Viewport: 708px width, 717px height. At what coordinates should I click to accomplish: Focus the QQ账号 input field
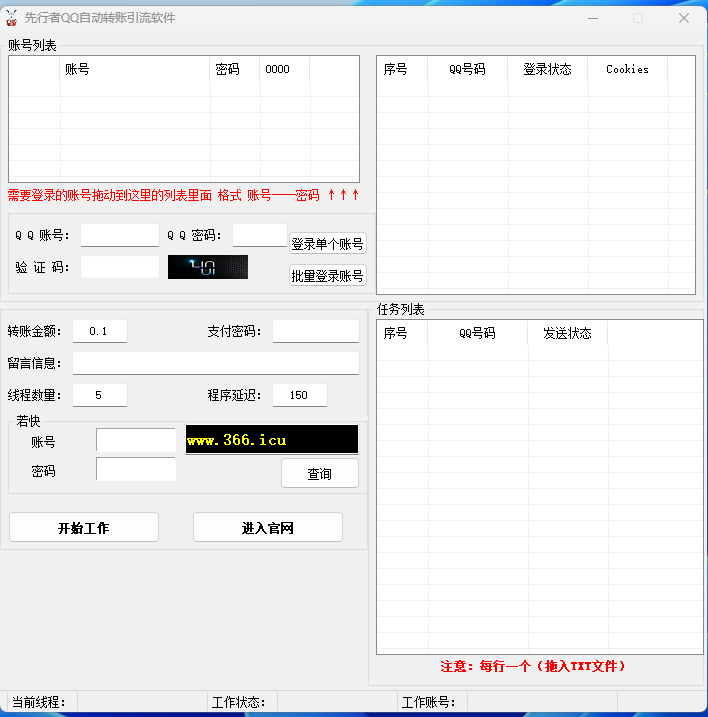119,236
